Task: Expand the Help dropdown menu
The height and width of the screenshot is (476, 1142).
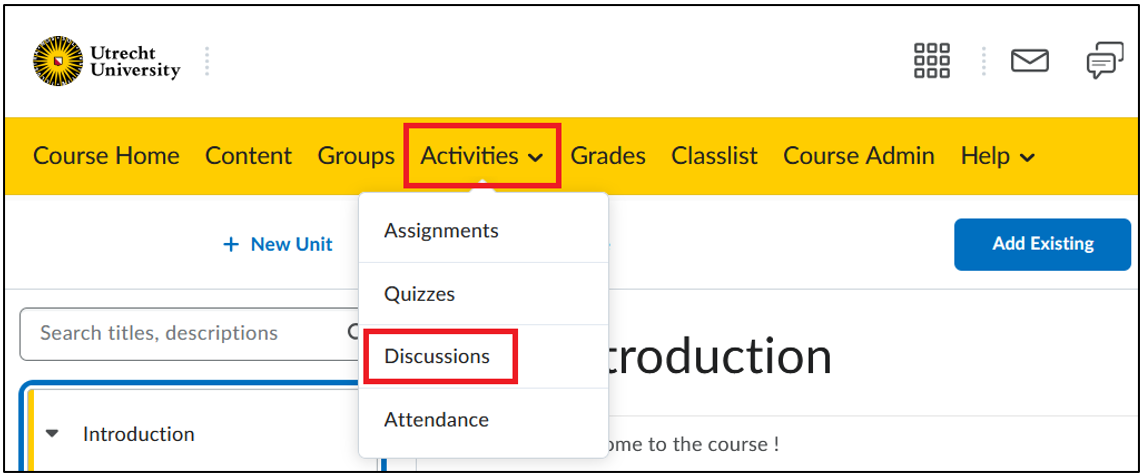Action: (998, 156)
